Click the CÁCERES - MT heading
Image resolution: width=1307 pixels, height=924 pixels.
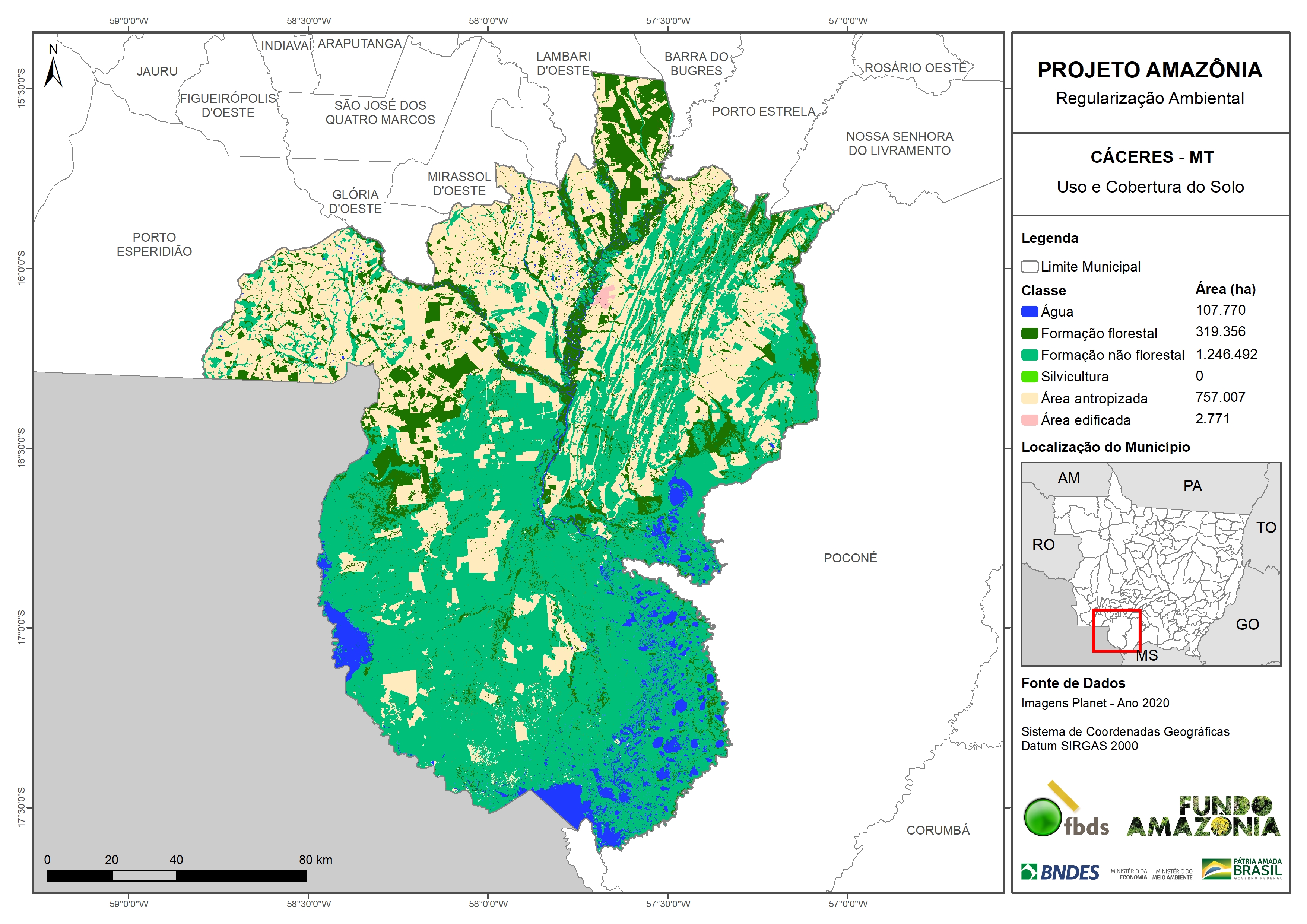click(x=1152, y=157)
